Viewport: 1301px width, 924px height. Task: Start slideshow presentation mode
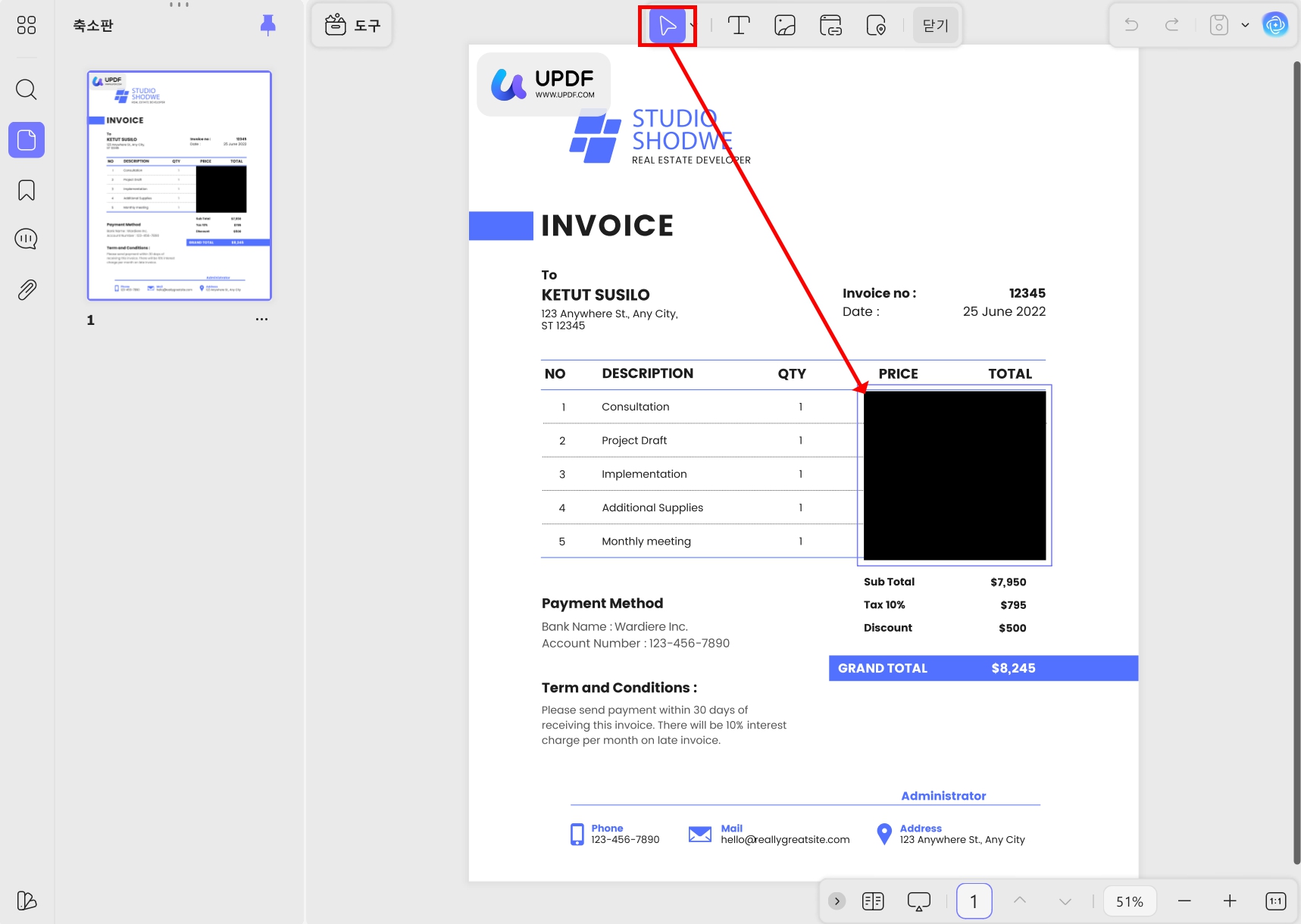918,901
